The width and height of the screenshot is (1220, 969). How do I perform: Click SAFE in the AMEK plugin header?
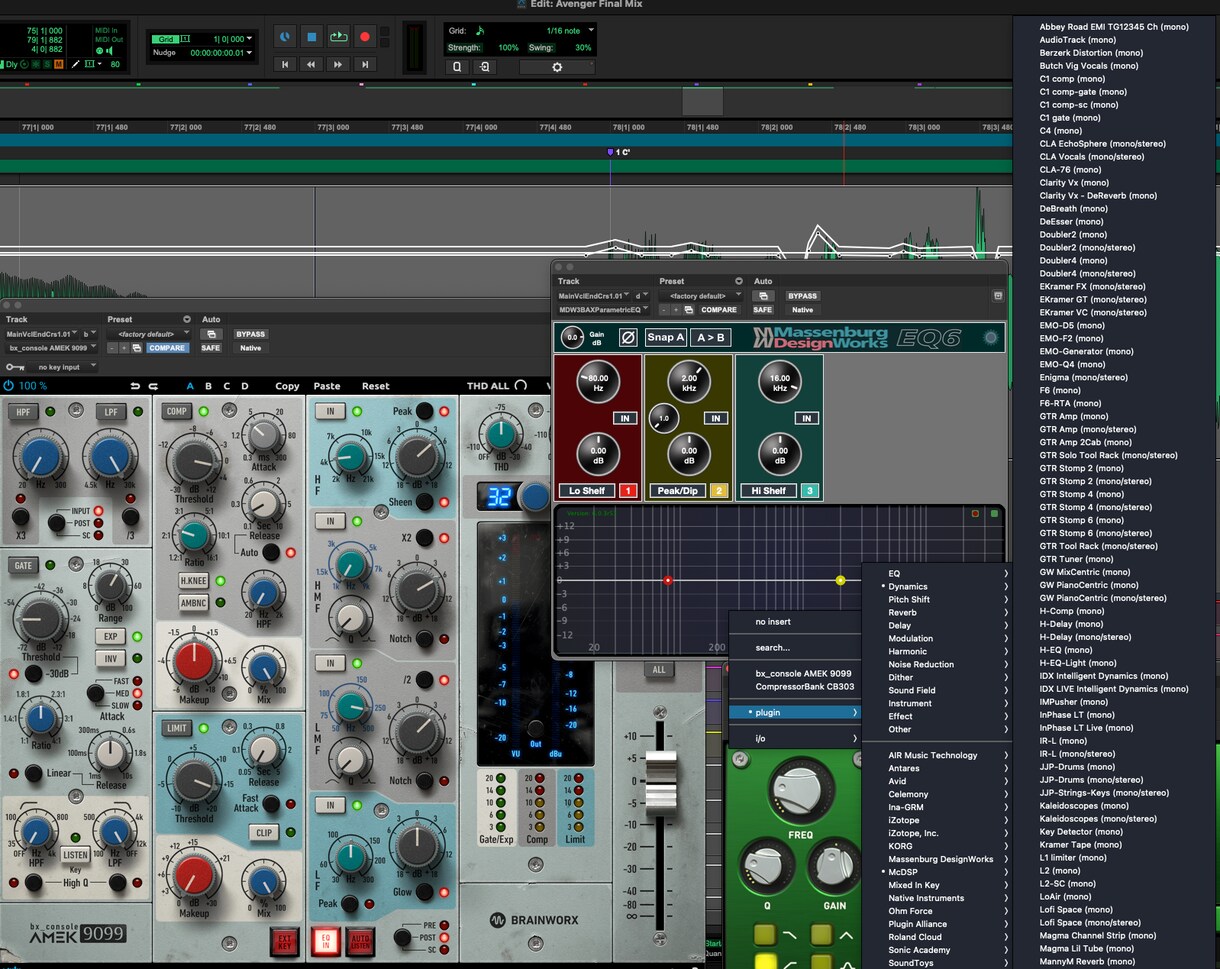pos(210,348)
